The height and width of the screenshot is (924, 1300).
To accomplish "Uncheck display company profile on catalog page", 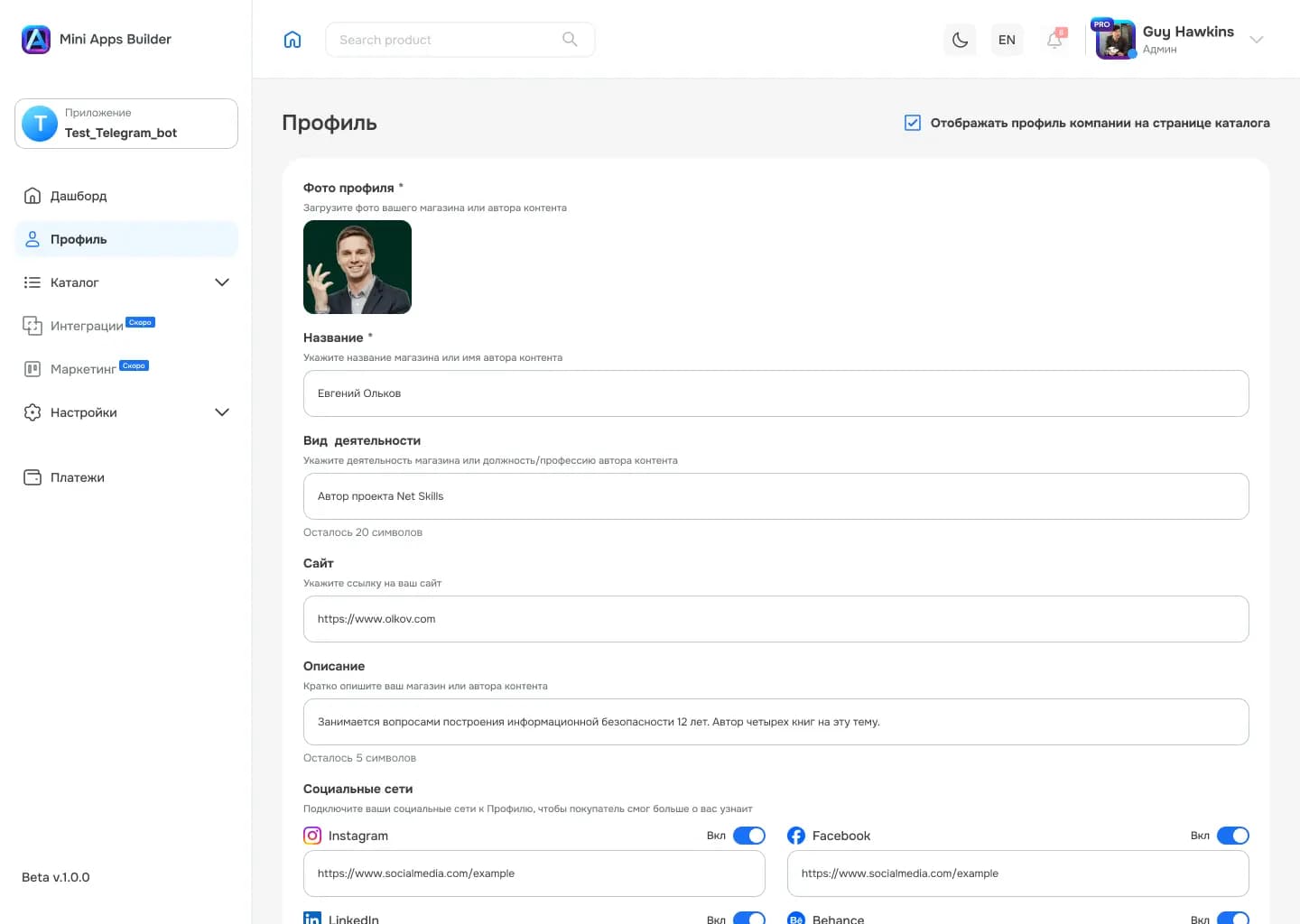I will 913,123.
